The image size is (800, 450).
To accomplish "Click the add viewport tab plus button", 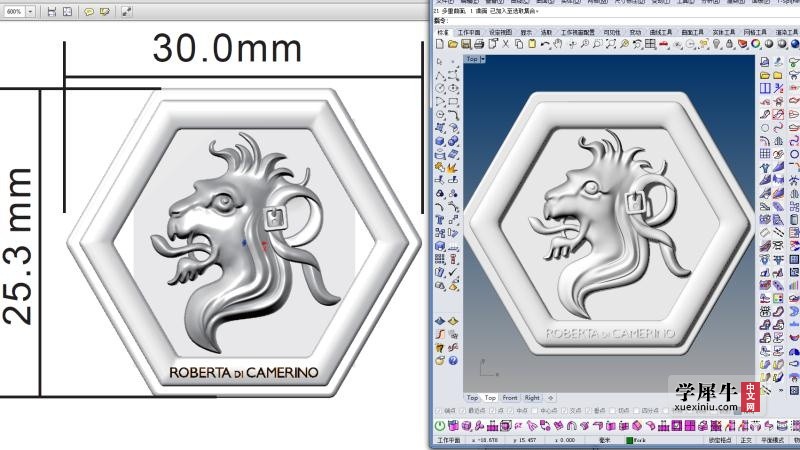I will pos(551,397).
